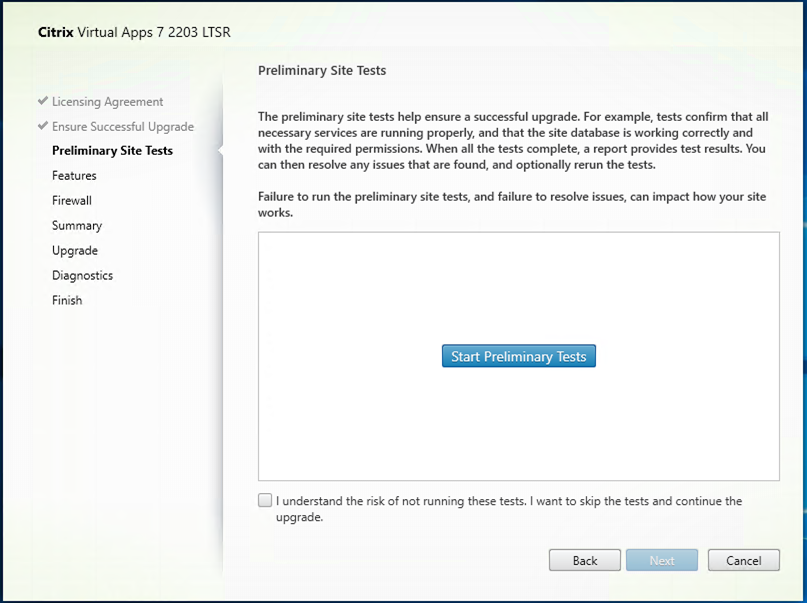
Task: Choose the Firewall step in sidebar
Action: pyautogui.click(x=72, y=201)
